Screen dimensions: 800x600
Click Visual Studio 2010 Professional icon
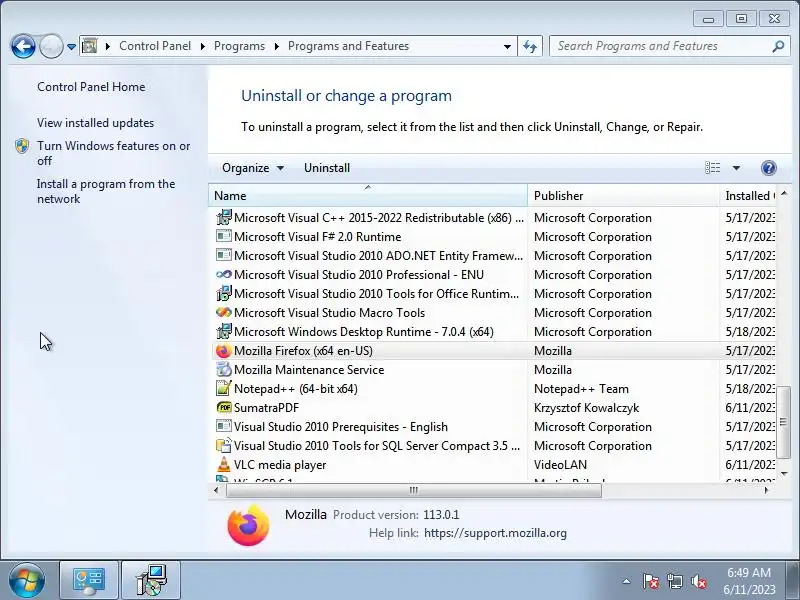click(x=223, y=274)
